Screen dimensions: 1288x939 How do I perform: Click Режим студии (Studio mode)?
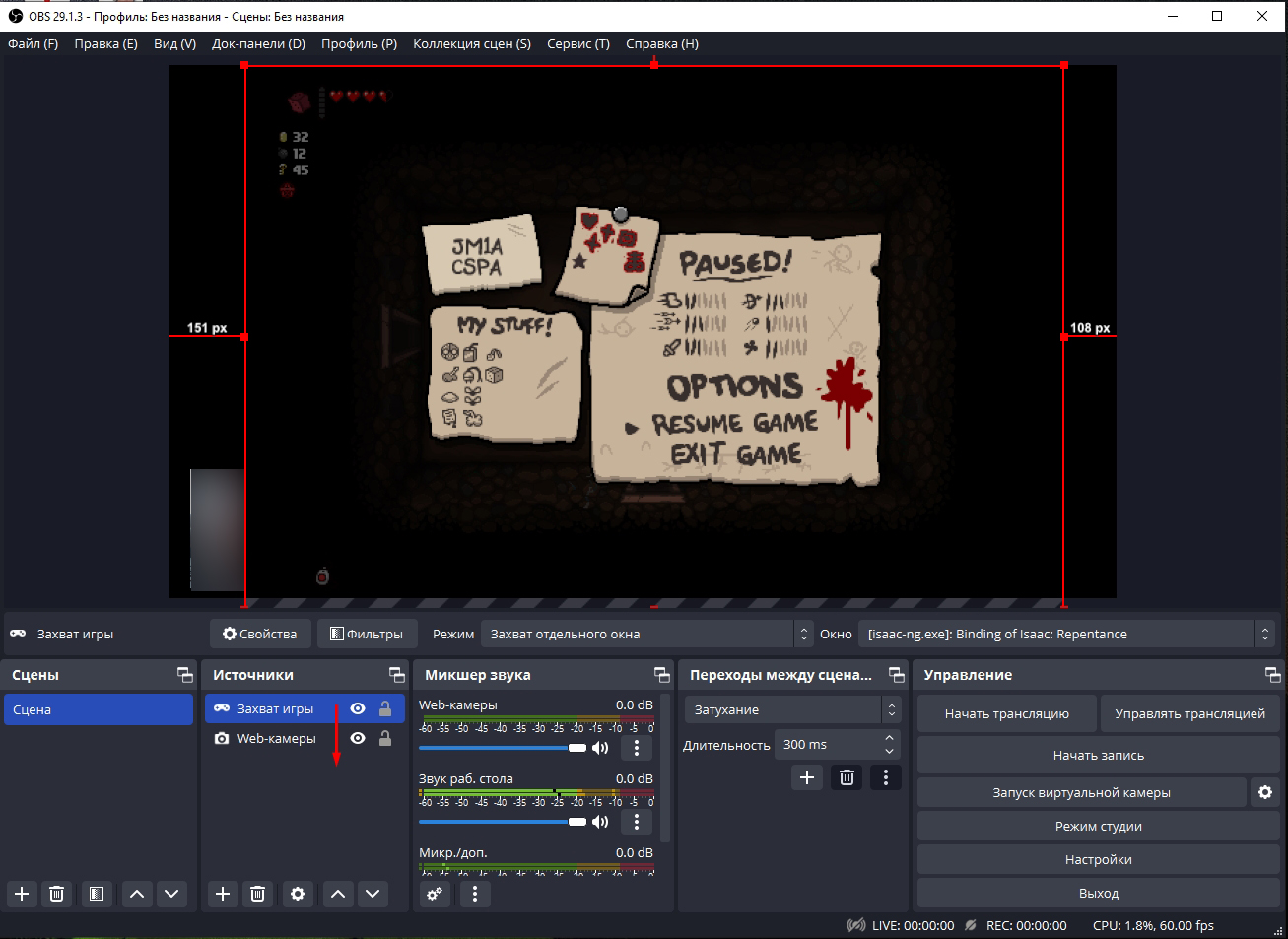point(1099,826)
